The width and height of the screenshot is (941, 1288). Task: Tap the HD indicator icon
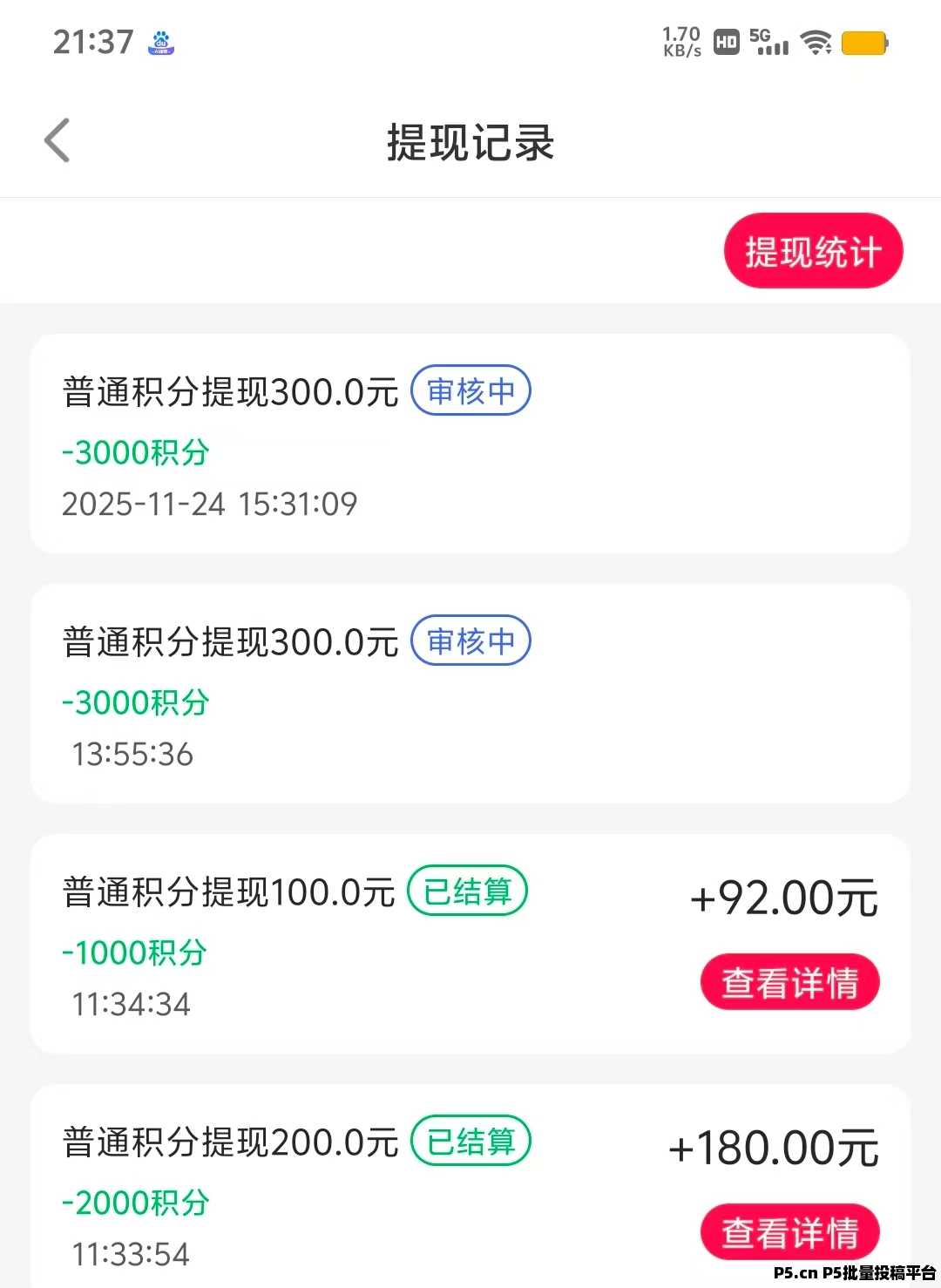(726, 42)
